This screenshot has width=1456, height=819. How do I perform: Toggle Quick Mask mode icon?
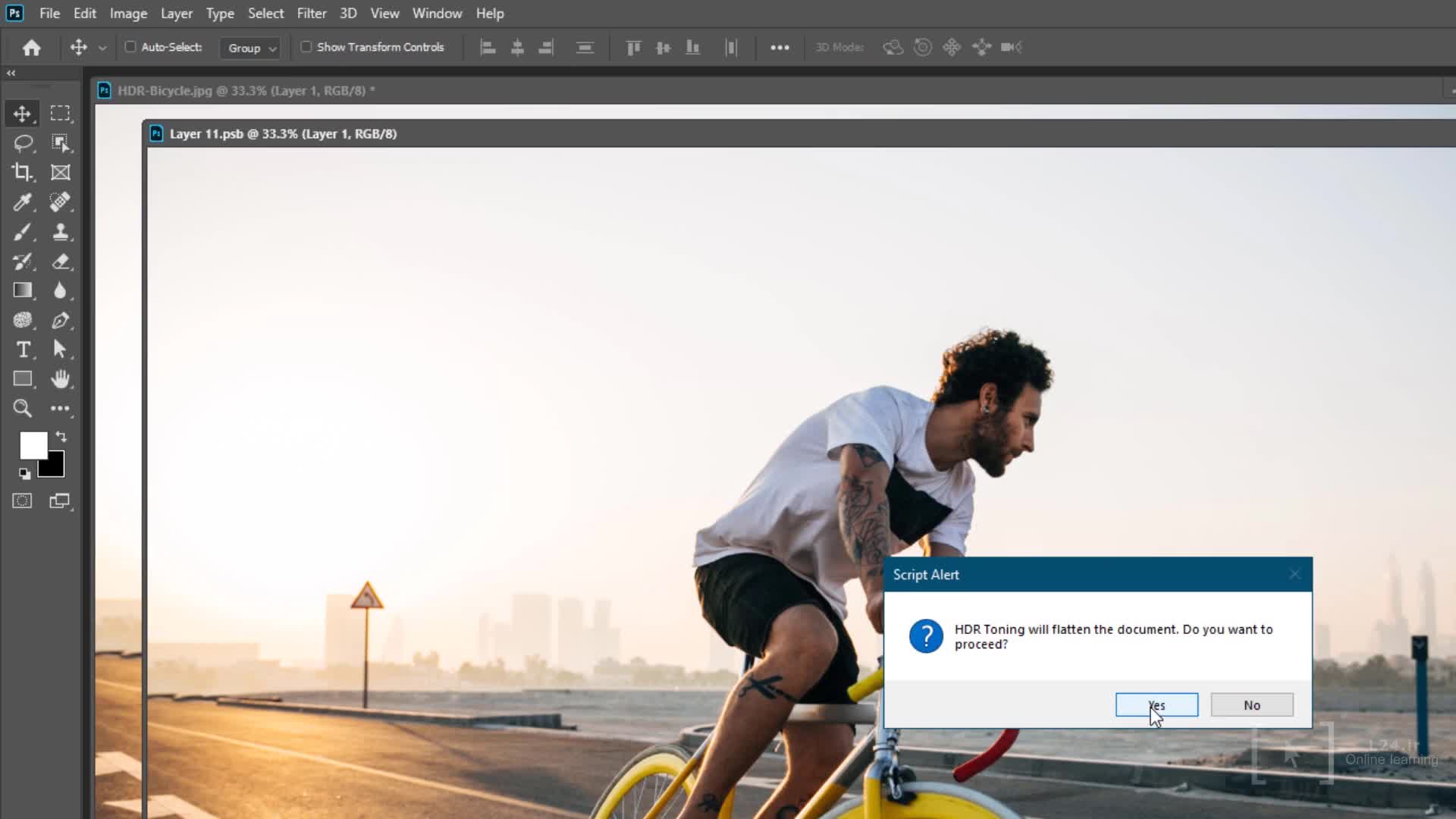23,501
